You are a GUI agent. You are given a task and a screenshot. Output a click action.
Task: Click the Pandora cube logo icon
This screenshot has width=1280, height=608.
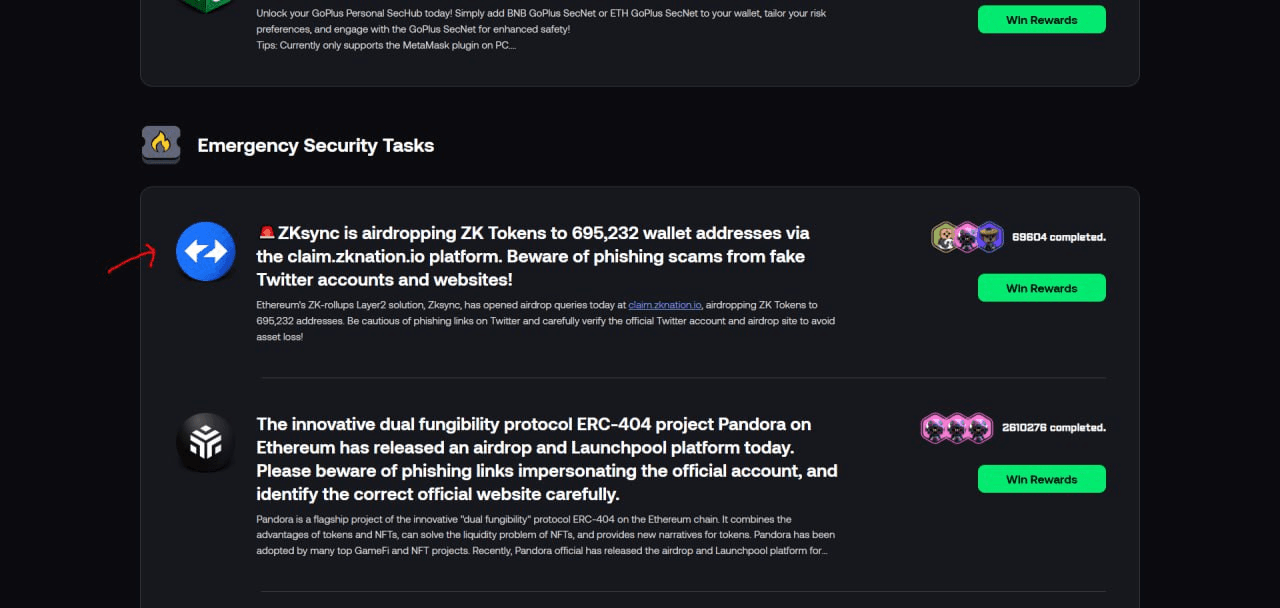pyautogui.click(x=205, y=442)
